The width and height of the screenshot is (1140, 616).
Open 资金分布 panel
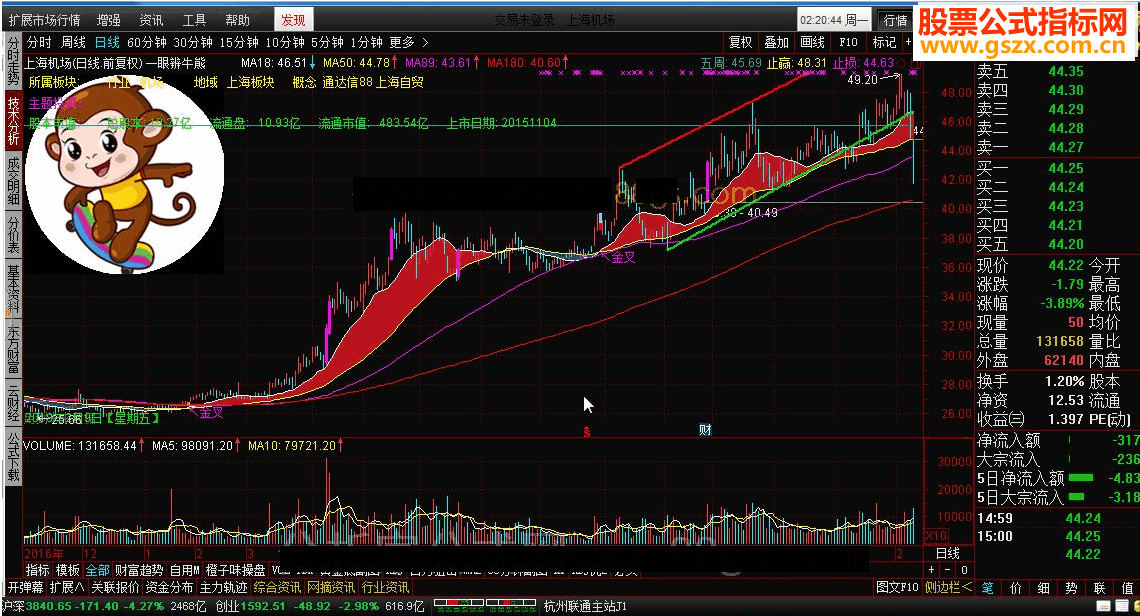(169, 587)
